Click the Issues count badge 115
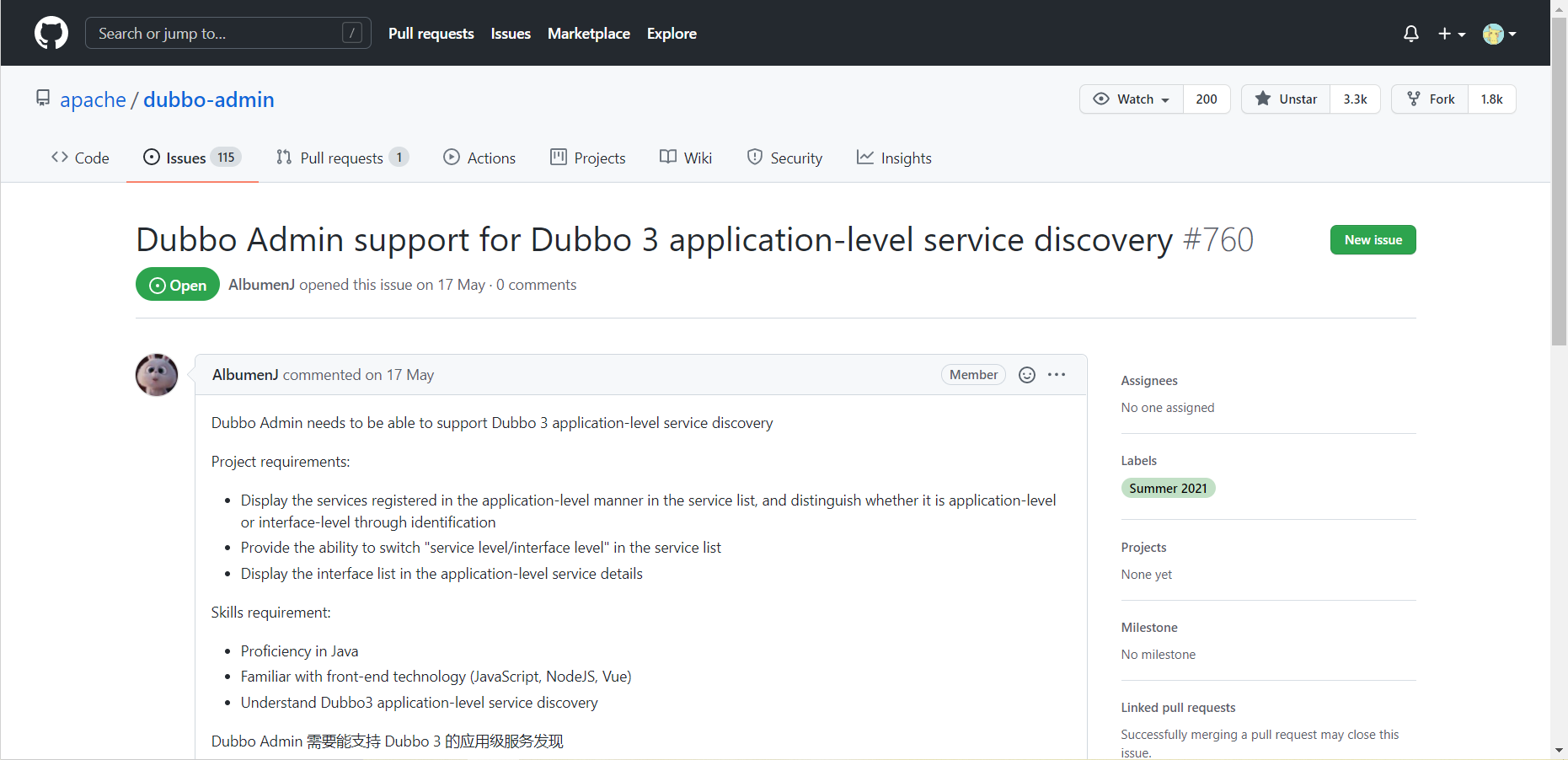Viewport: 1568px width, 760px height. [226, 158]
